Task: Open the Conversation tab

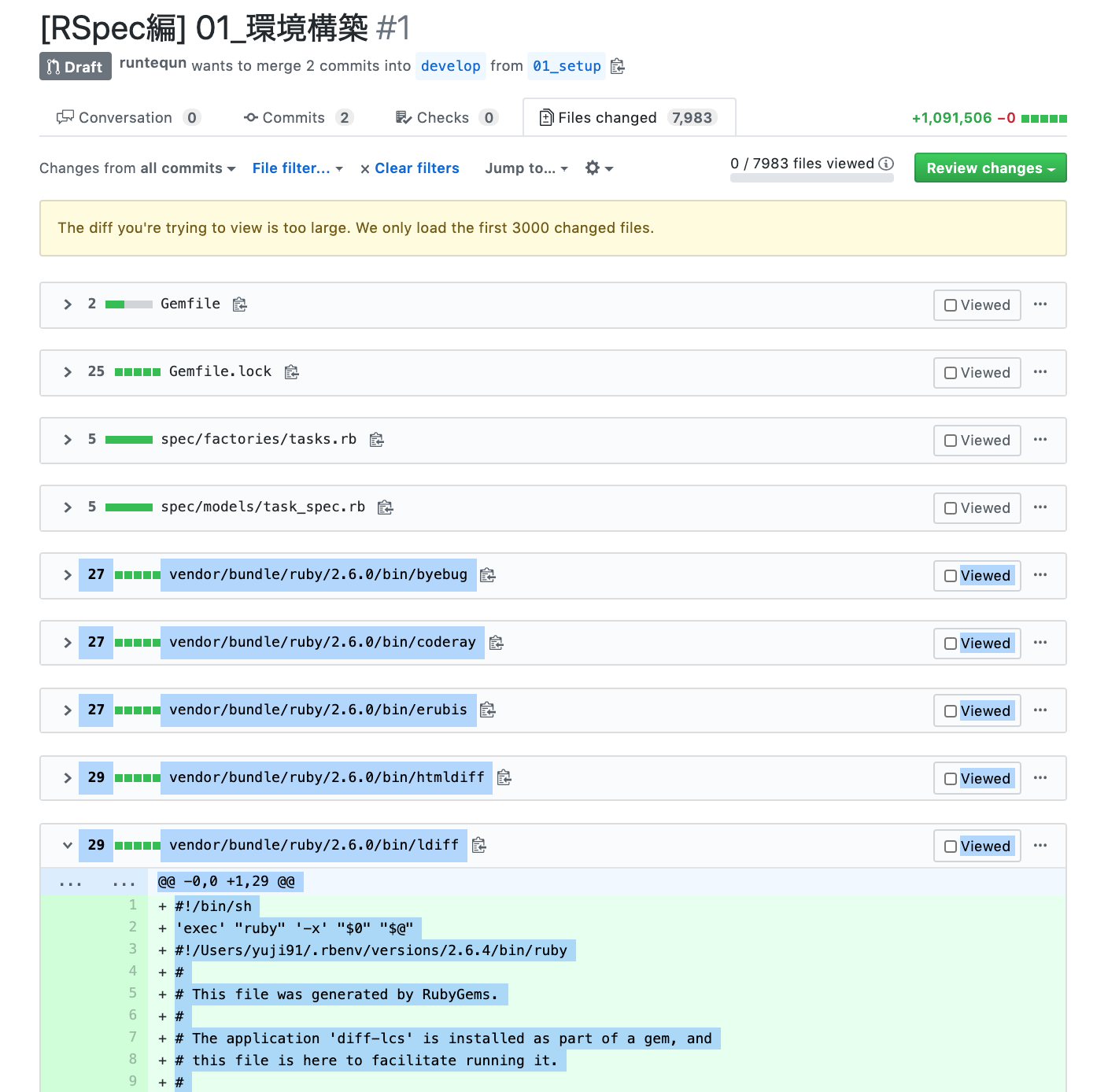Action: point(124,117)
